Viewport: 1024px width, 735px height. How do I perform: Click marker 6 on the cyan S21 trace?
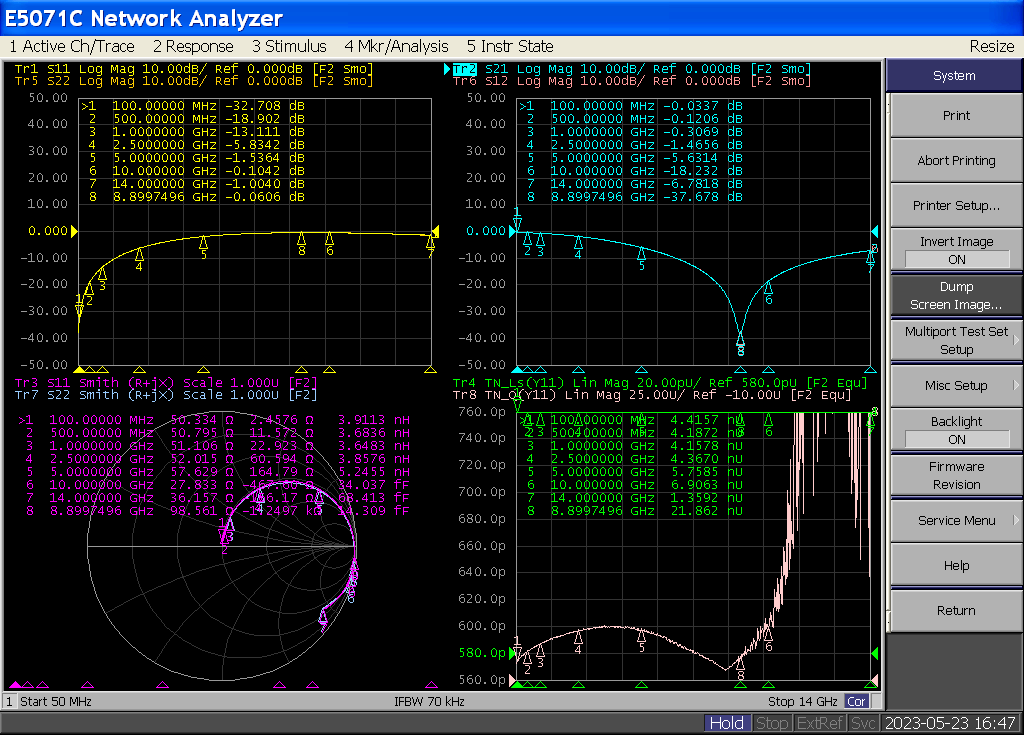(x=768, y=289)
